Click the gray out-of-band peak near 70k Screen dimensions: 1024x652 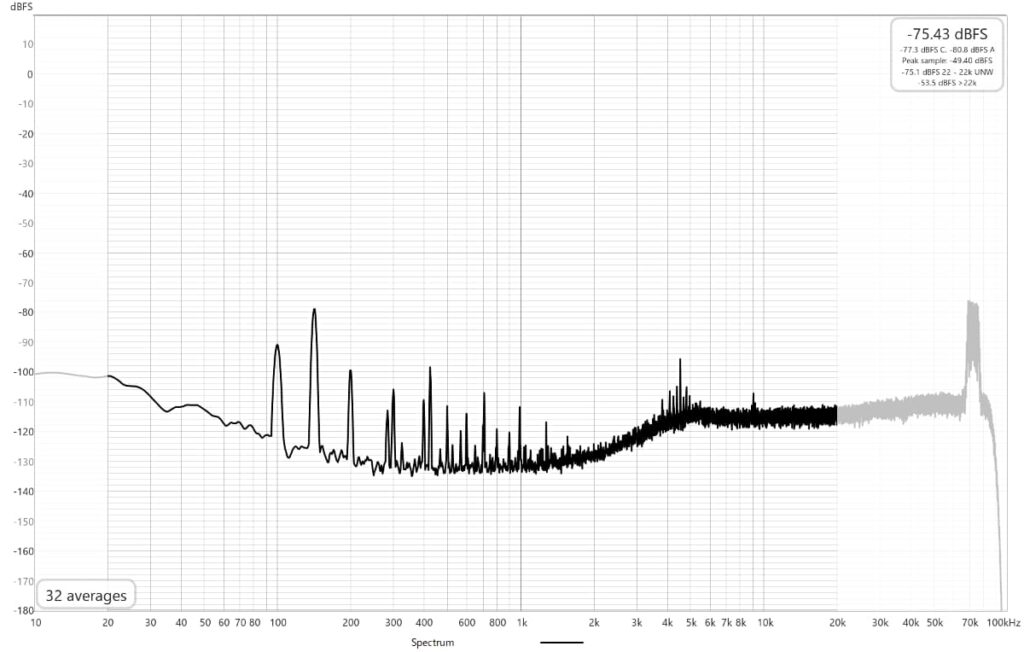(x=970, y=305)
